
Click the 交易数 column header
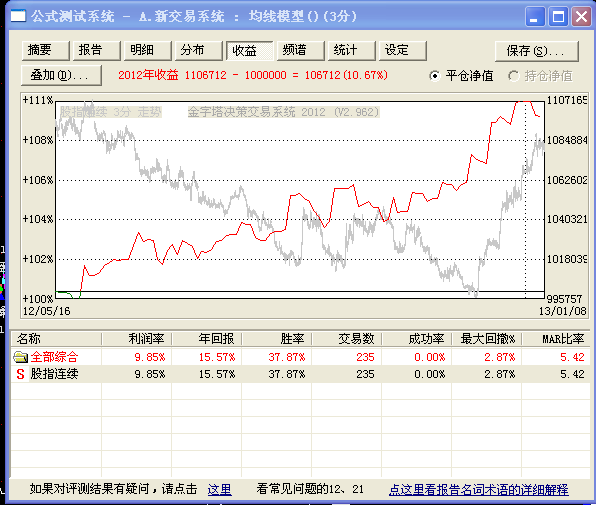point(347,339)
